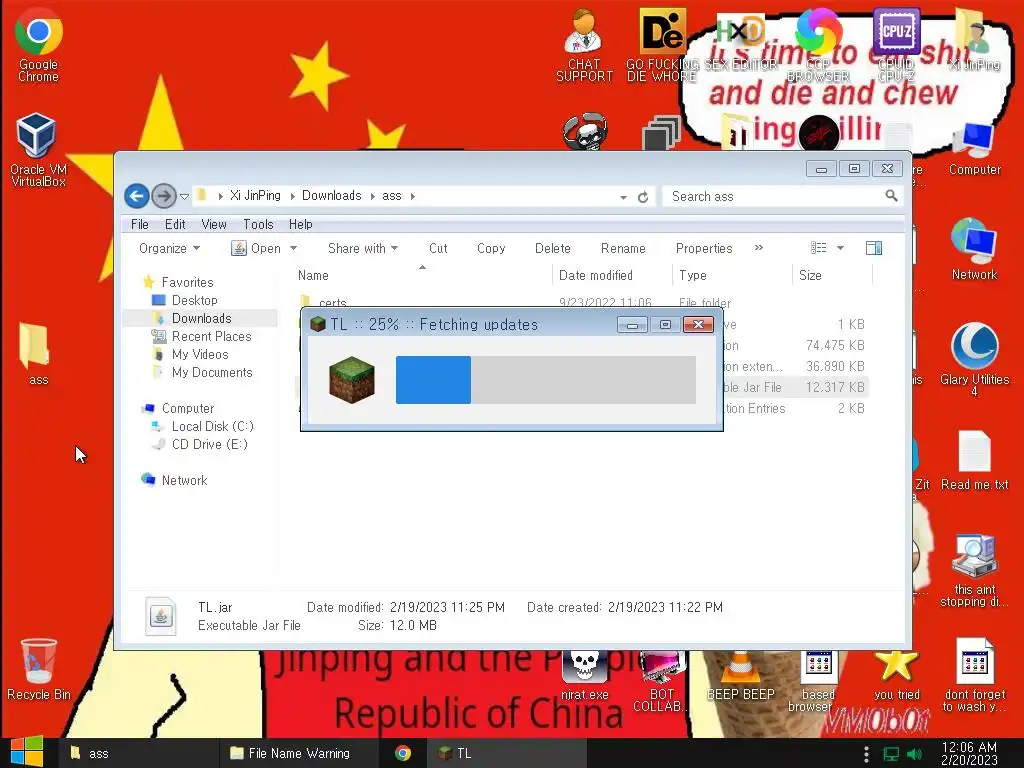Select CD Drive (E:) in navigation pane
The width and height of the screenshot is (1024, 768).
tap(209, 444)
